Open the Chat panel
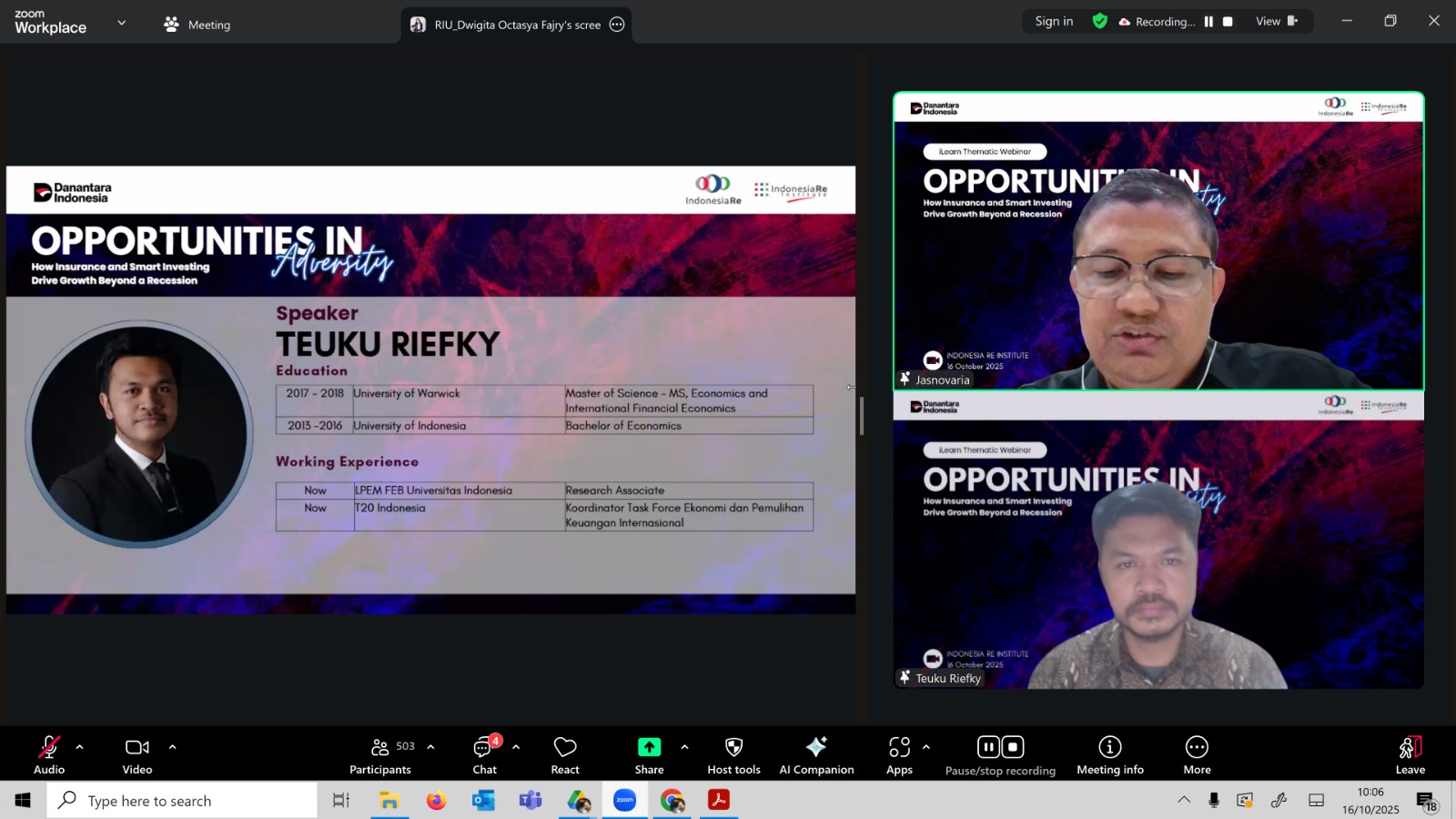 pos(484,755)
